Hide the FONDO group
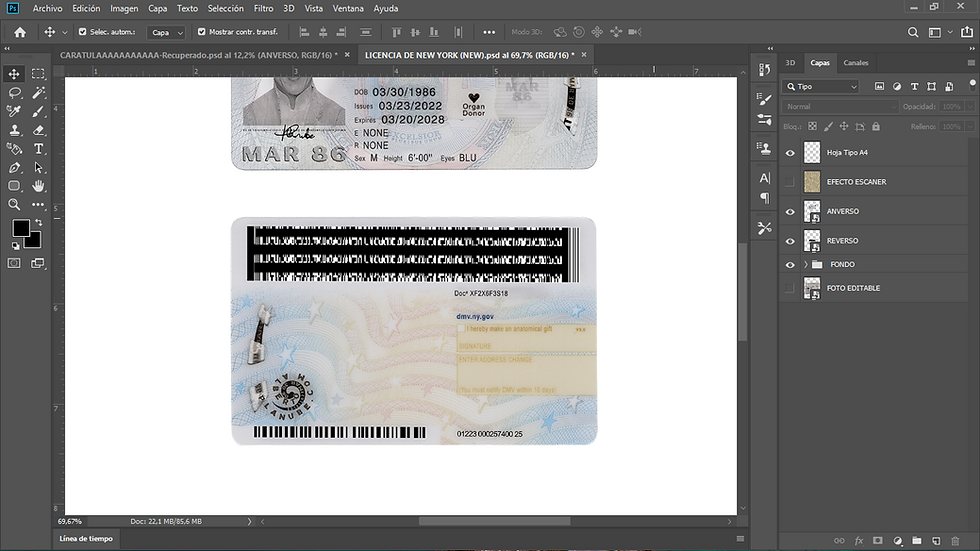 click(x=790, y=265)
